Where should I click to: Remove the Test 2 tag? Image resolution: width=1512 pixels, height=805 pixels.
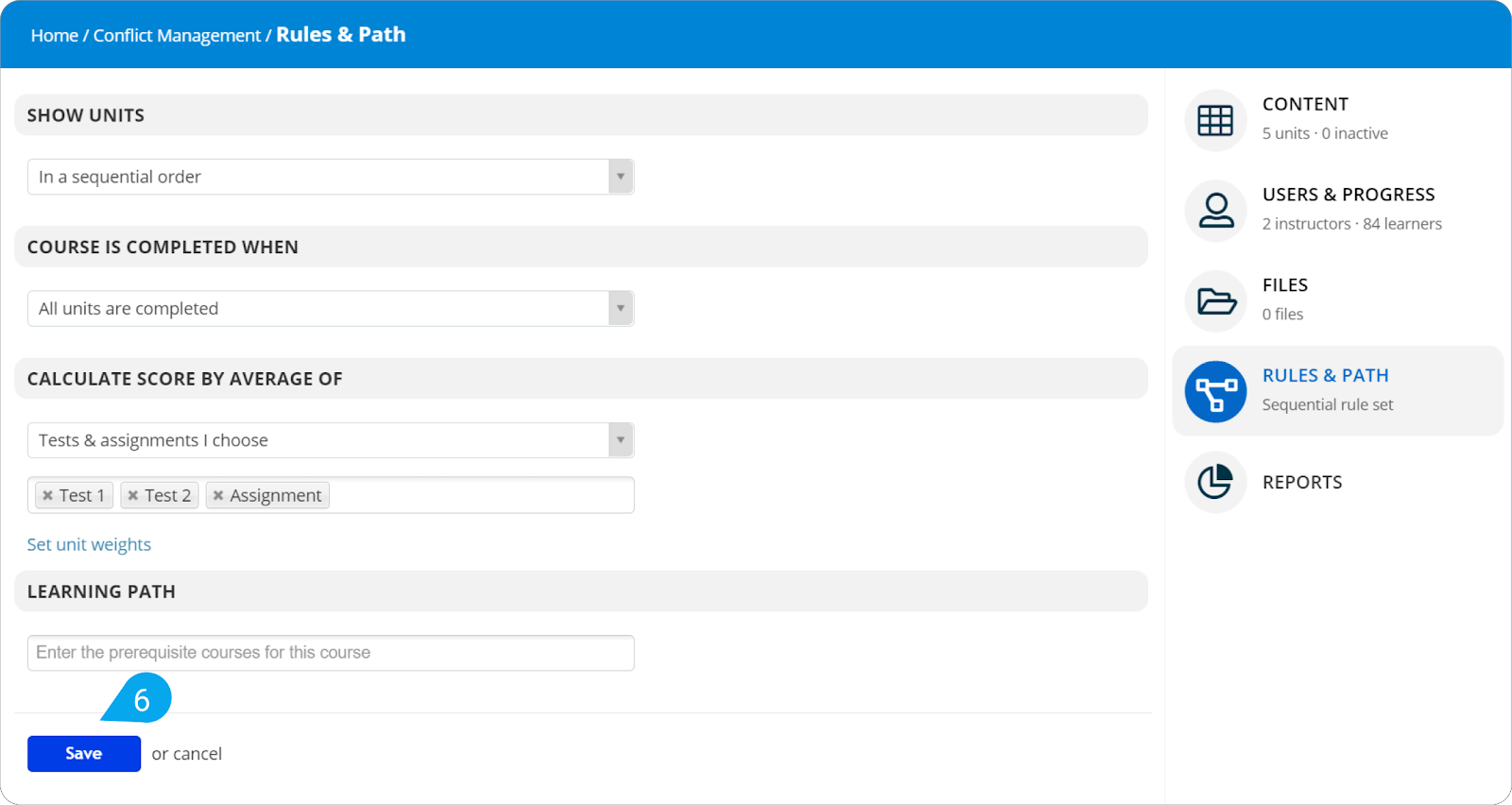point(133,495)
